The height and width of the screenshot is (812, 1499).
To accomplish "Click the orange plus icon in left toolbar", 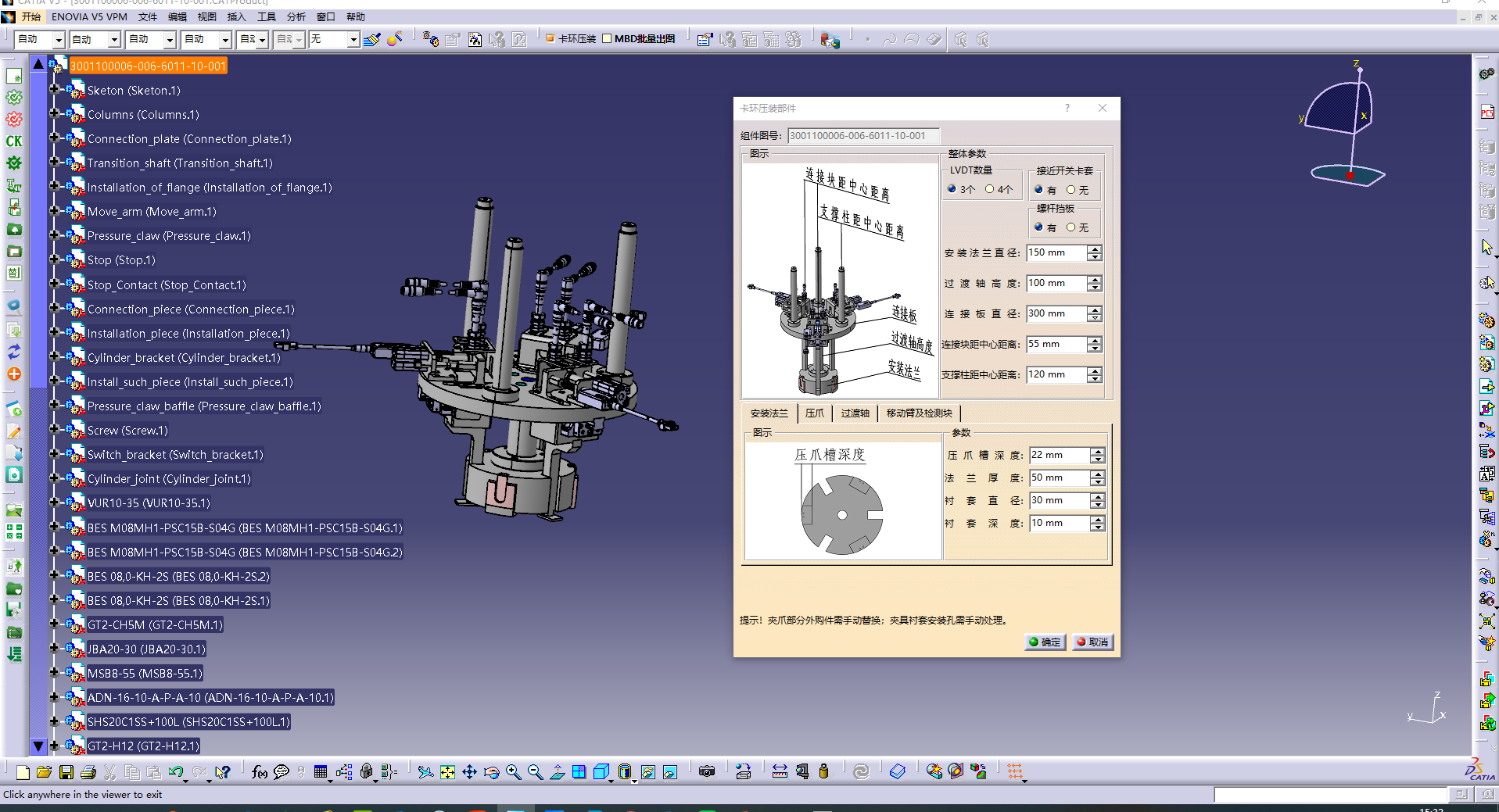I will coord(14,374).
